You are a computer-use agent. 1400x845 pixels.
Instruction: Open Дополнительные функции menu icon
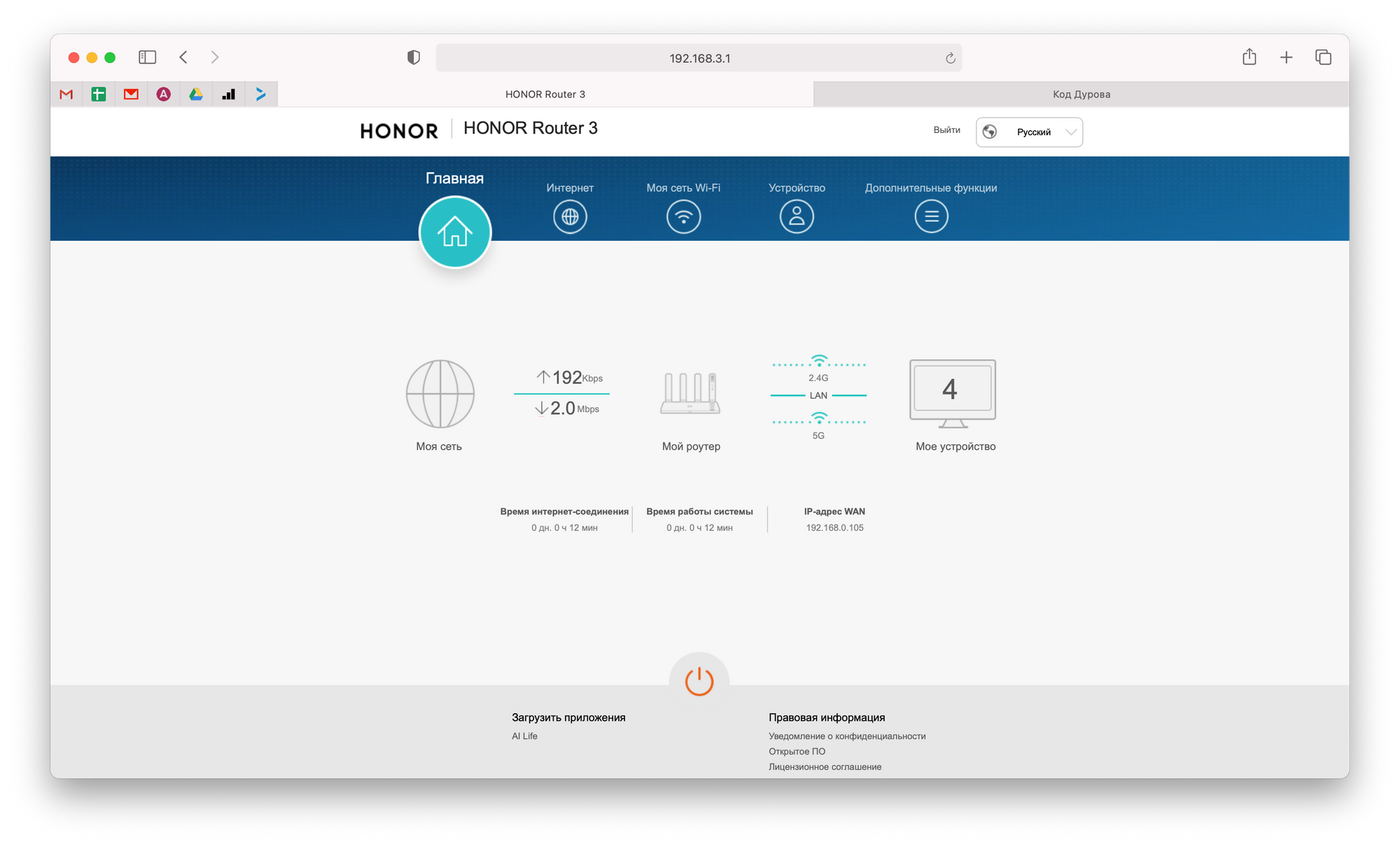[x=931, y=216]
